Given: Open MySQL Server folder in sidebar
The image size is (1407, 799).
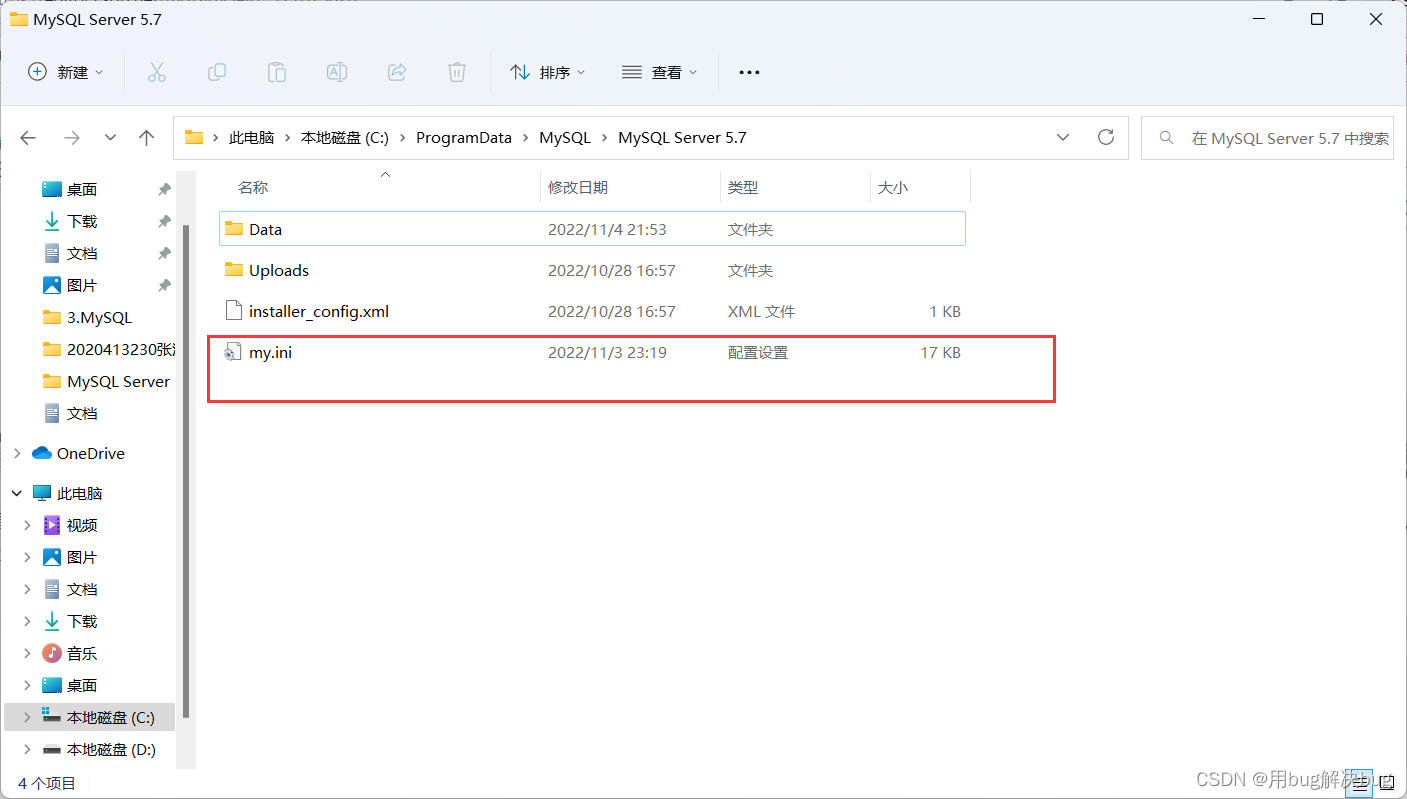Looking at the screenshot, I should point(108,381).
